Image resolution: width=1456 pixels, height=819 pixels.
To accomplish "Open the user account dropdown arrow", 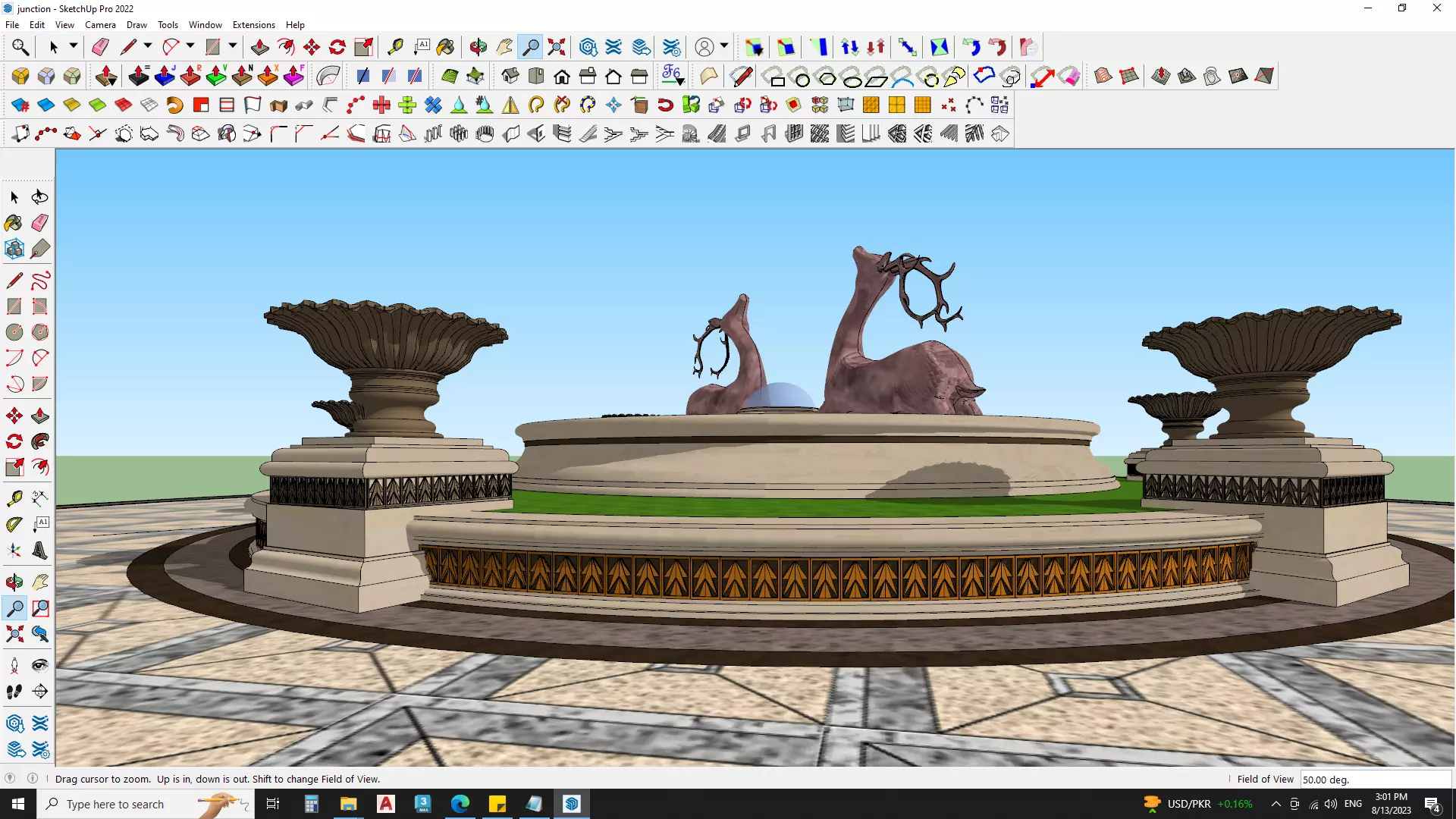I will click(724, 46).
